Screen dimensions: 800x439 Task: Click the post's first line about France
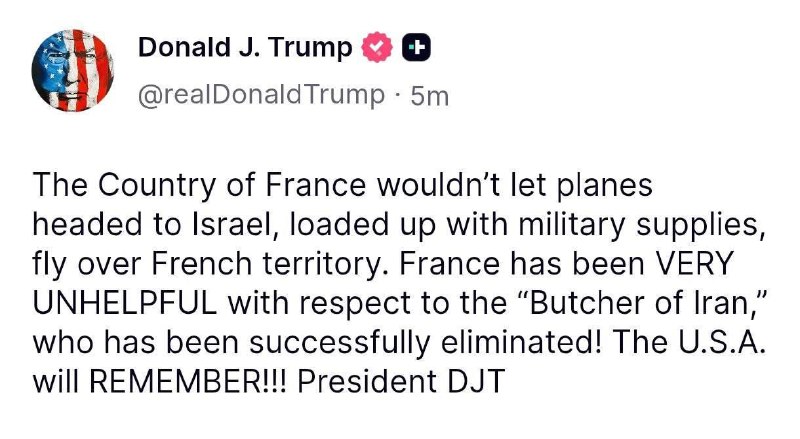pos(342,186)
